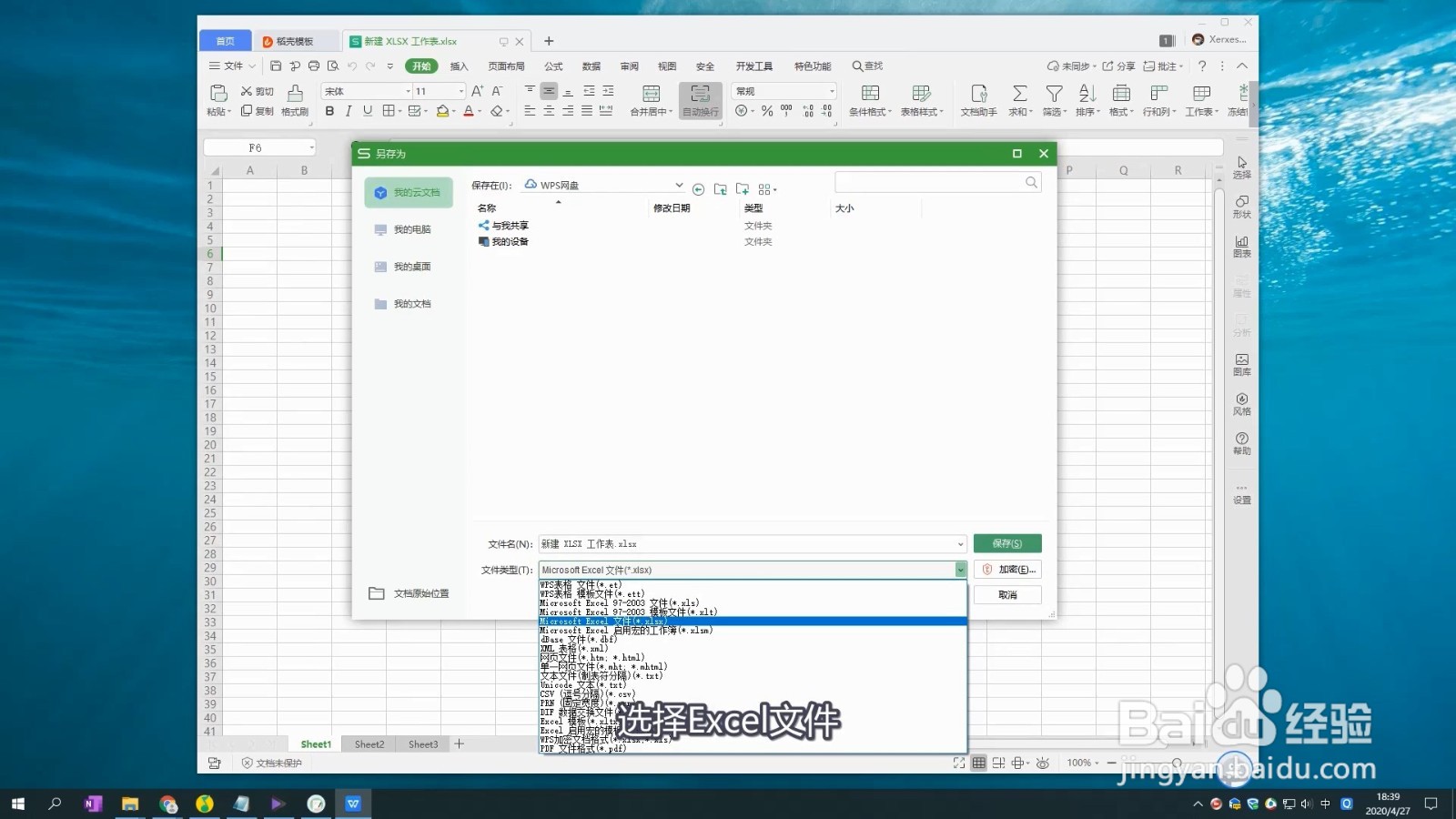Switch to the 公式 ribbon tab
1456x819 pixels.
[x=553, y=66]
